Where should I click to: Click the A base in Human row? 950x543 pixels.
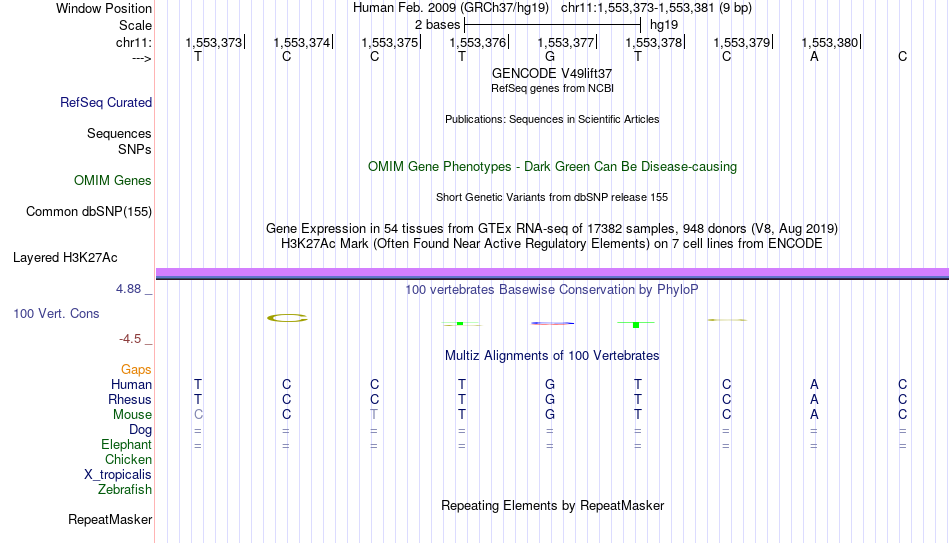coord(814,384)
